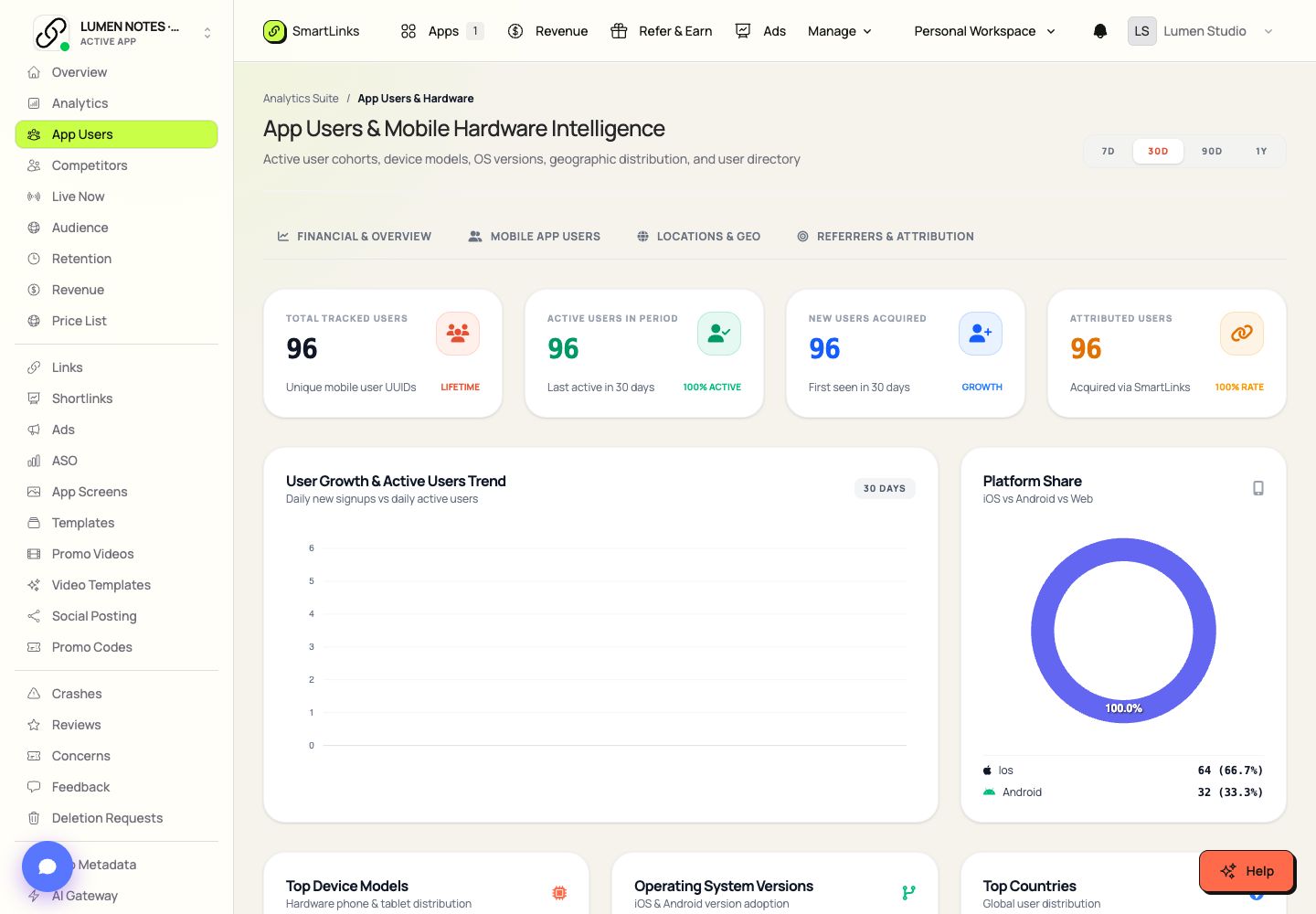Open Ads in the top navigation
The width and height of the screenshot is (1316, 914).
pos(760,31)
